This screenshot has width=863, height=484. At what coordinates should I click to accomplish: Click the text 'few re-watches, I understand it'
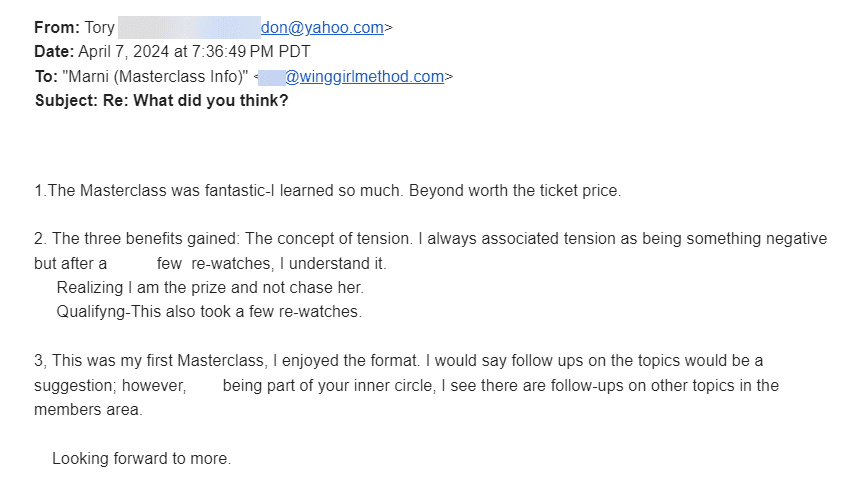coord(272,264)
